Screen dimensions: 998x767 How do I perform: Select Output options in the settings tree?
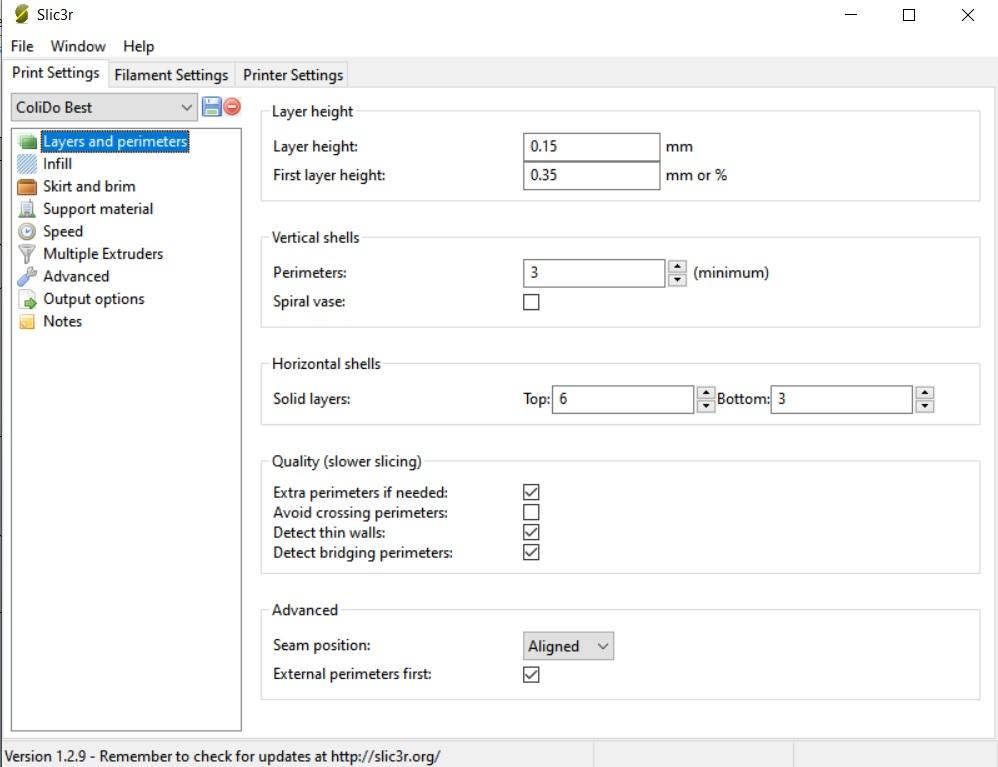(93, 299)
